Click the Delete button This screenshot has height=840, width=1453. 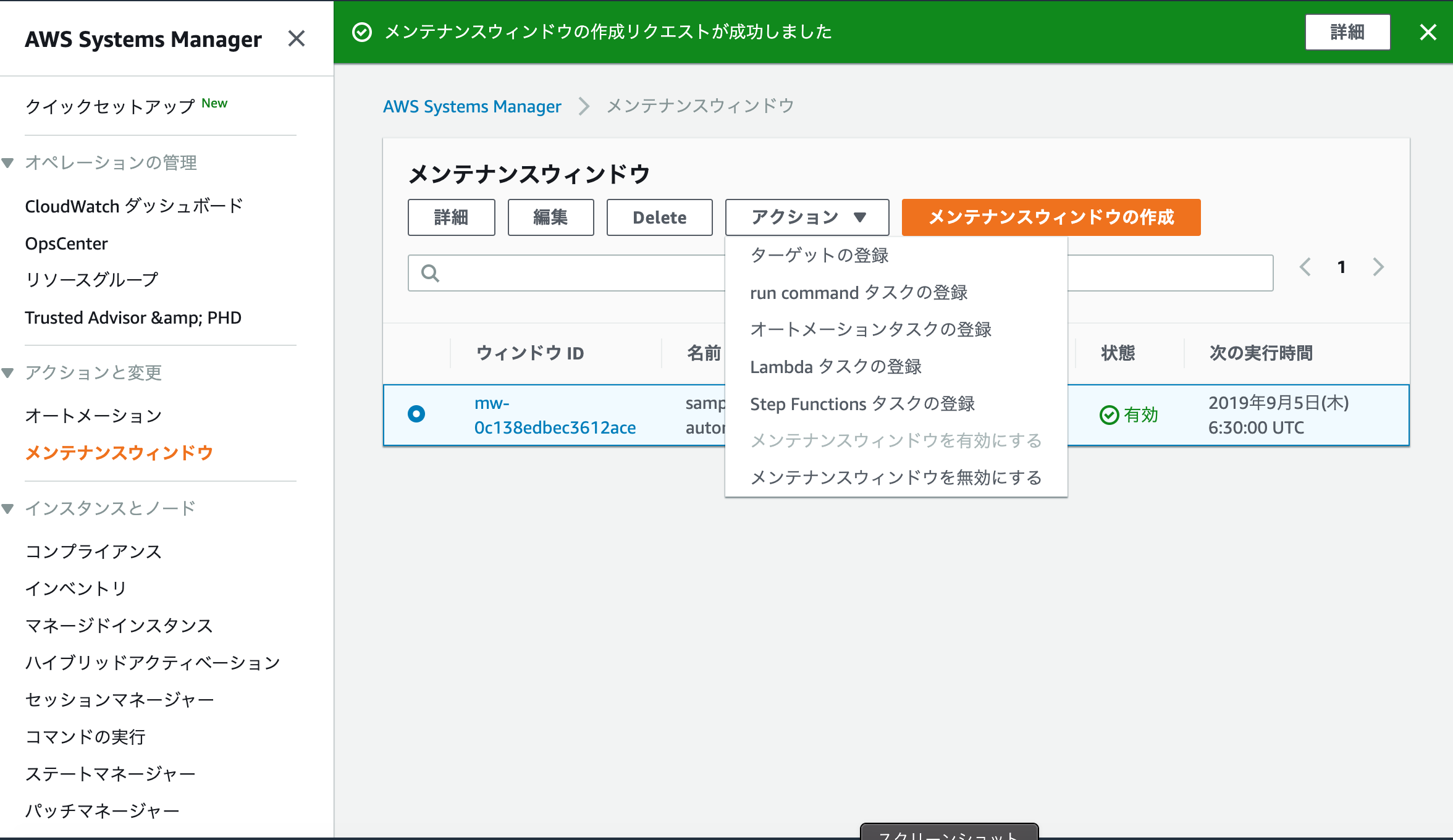659,217
